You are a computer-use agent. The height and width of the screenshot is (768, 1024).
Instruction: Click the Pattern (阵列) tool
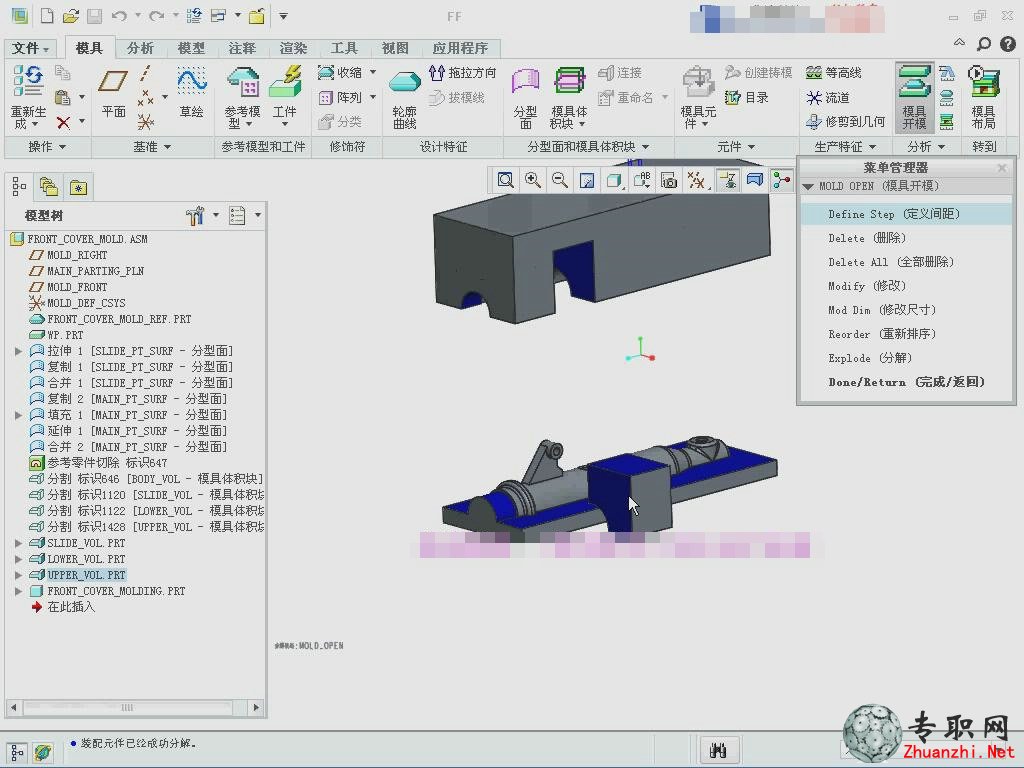tap(340, 97)
